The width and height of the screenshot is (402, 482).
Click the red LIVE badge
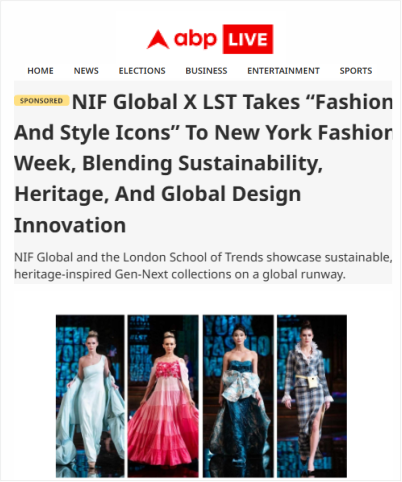pos(248,39)
